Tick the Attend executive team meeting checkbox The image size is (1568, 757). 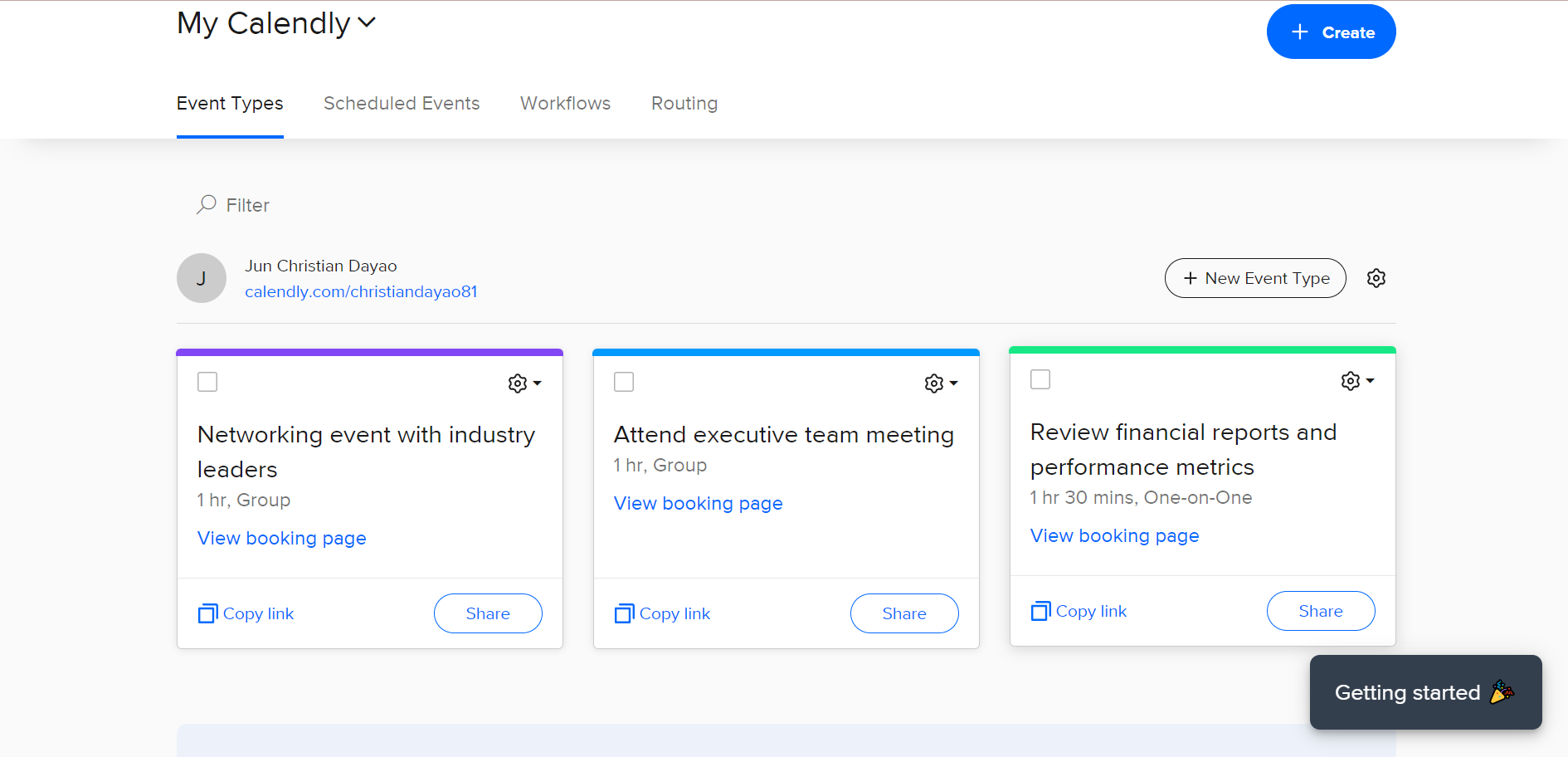[x=624, y=382]
